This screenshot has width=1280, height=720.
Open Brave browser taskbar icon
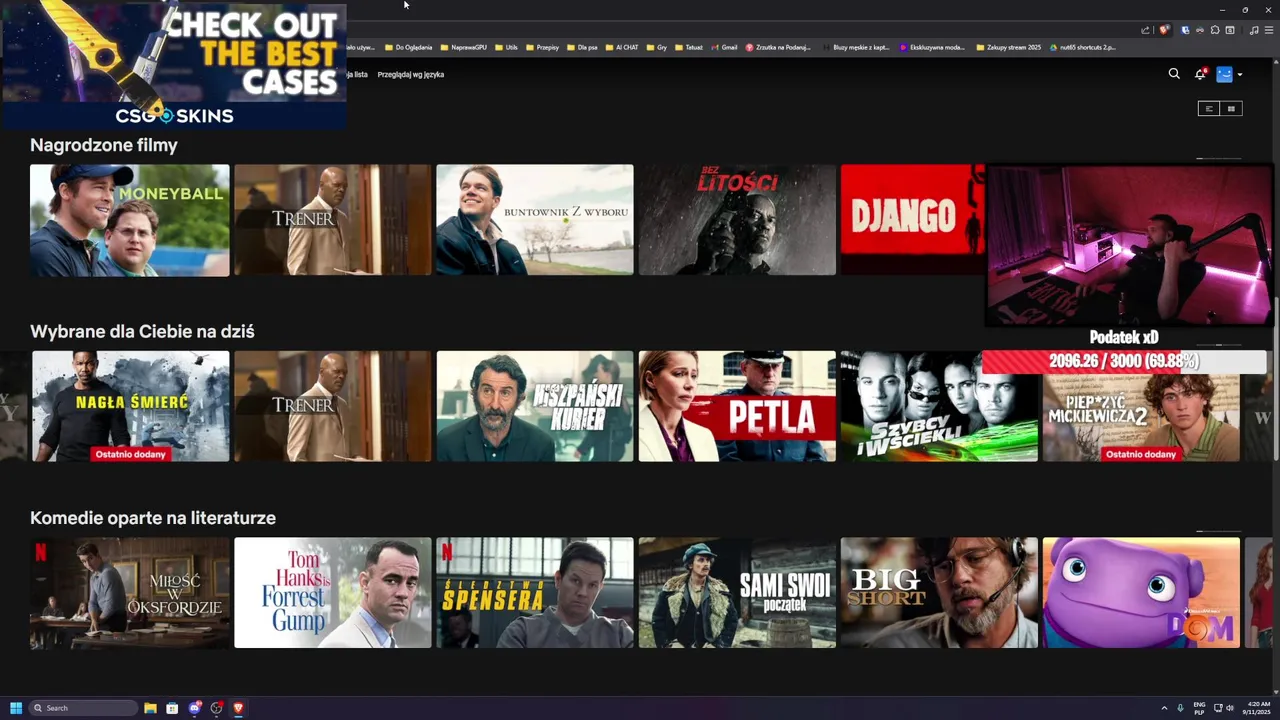(238, 708)
